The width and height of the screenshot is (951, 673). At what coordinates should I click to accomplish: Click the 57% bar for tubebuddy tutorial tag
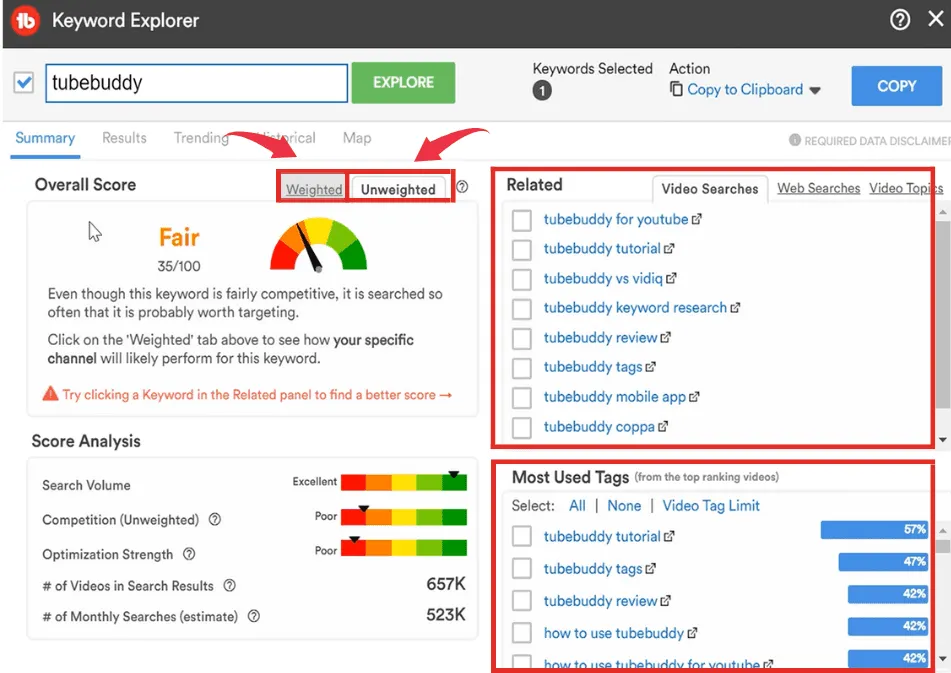tap(875, 529)
